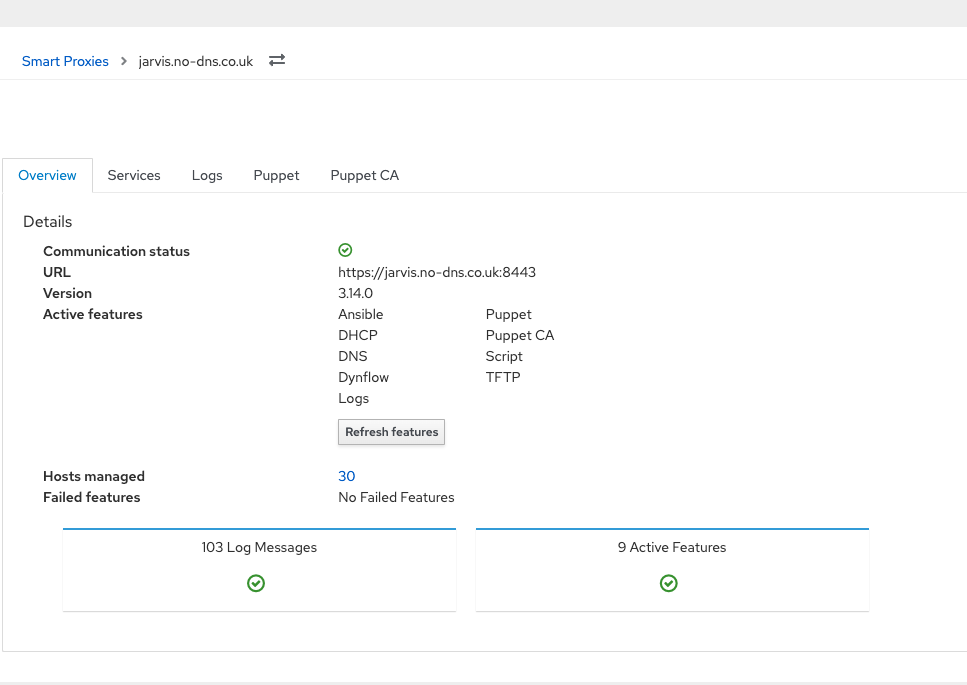The width and height of the screenshot is (967, 685).
Task: Select the Overview tab
Action: pos(47,175)
